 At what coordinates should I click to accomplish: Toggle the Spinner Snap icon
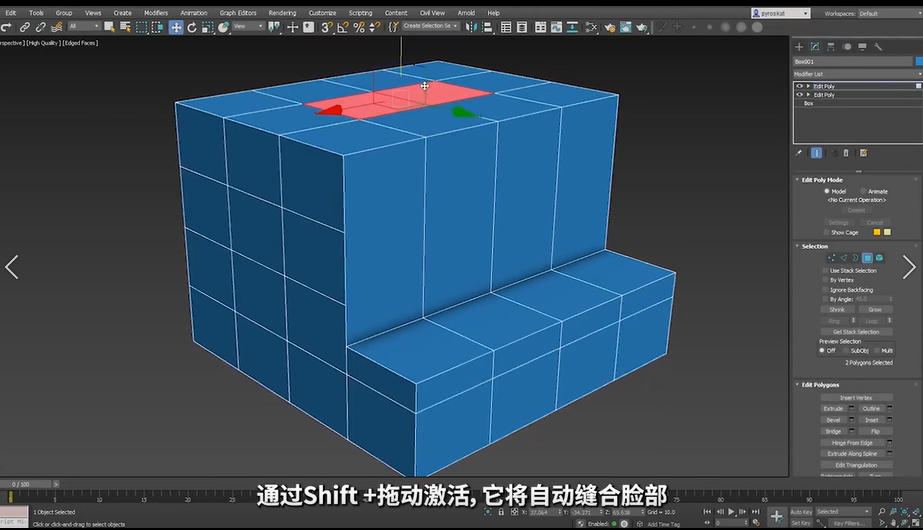[374, 27]
